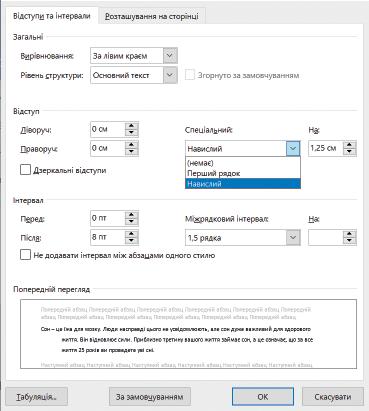Screen dimensions: 369x411
Task: Increase the Перед spacing with up arrow
Action: (x=131, y=215)
